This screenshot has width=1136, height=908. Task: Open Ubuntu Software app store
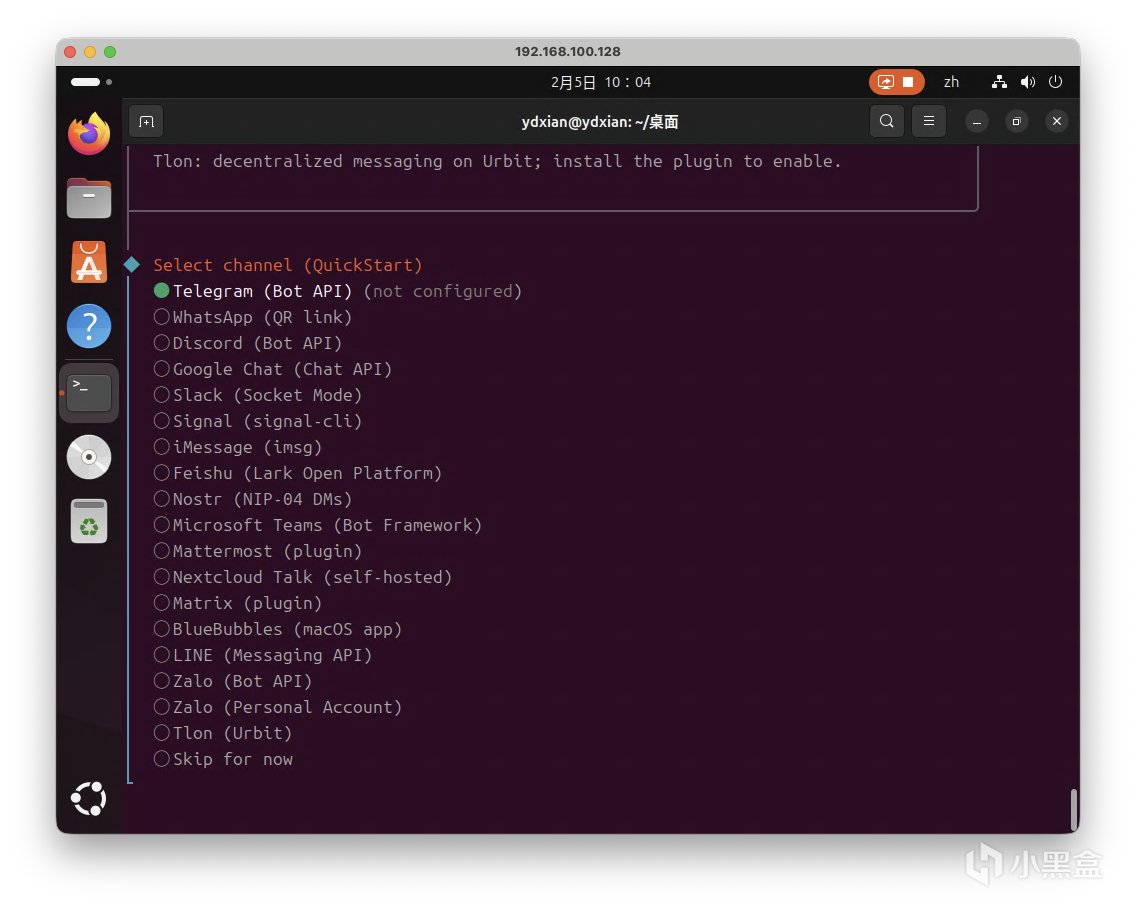[x=89, y=262]
